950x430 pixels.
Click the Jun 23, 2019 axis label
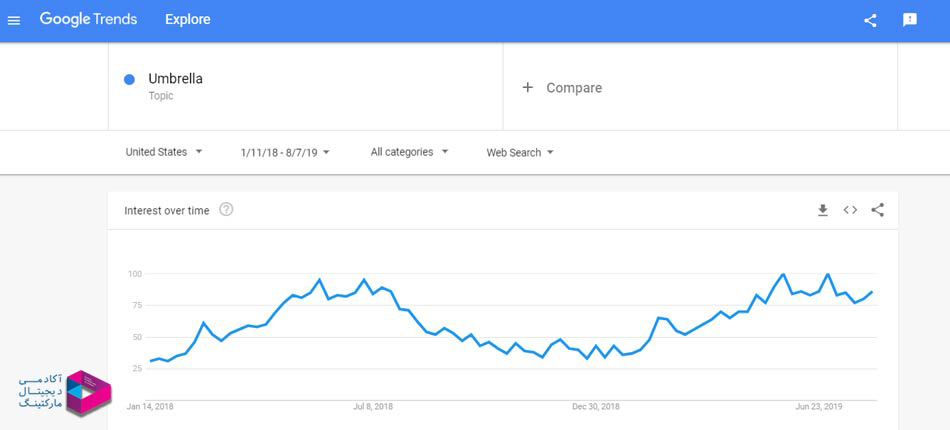tap(820, 407)
